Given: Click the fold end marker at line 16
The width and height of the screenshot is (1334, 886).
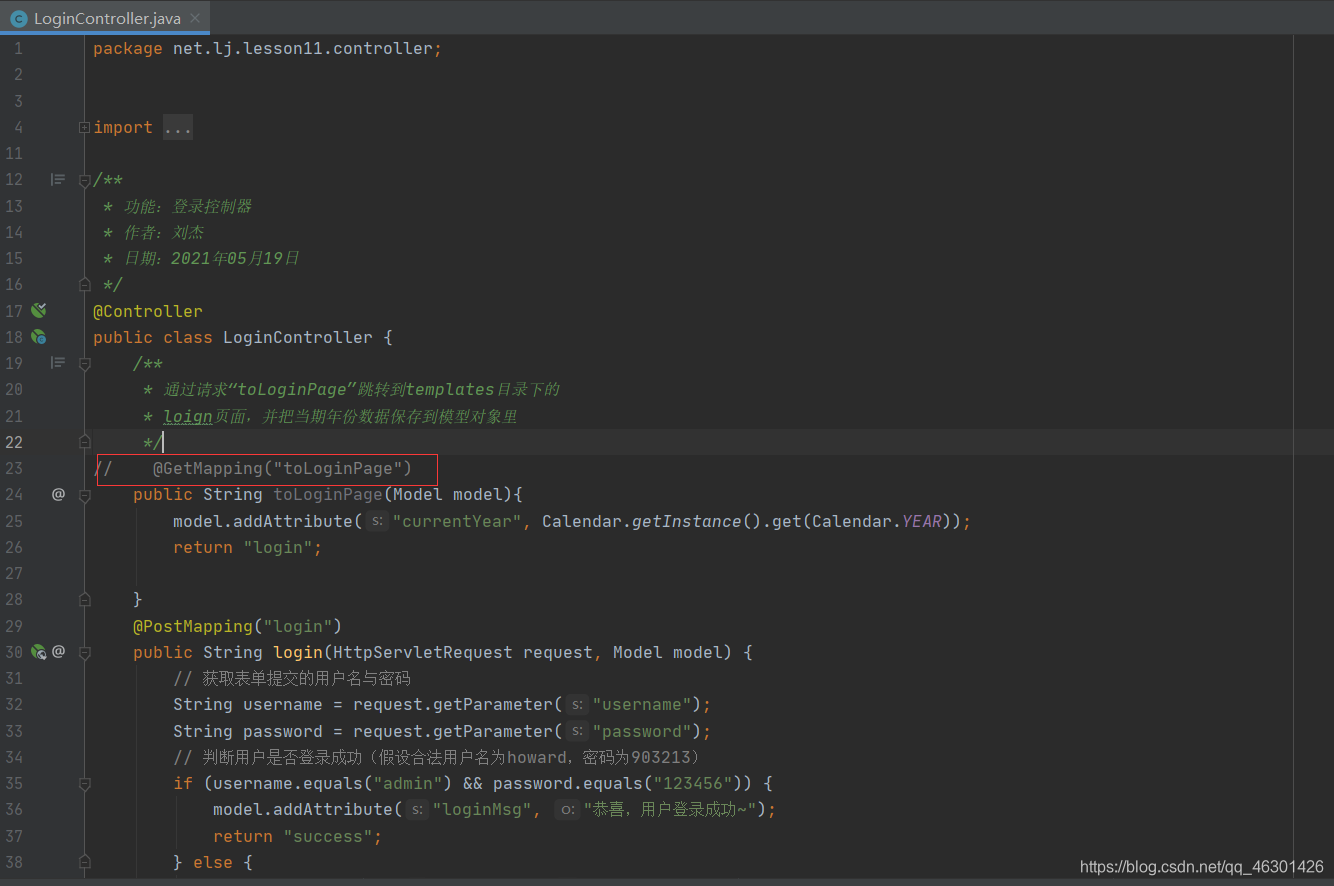Looking at the screenshot, I should 85,285.
